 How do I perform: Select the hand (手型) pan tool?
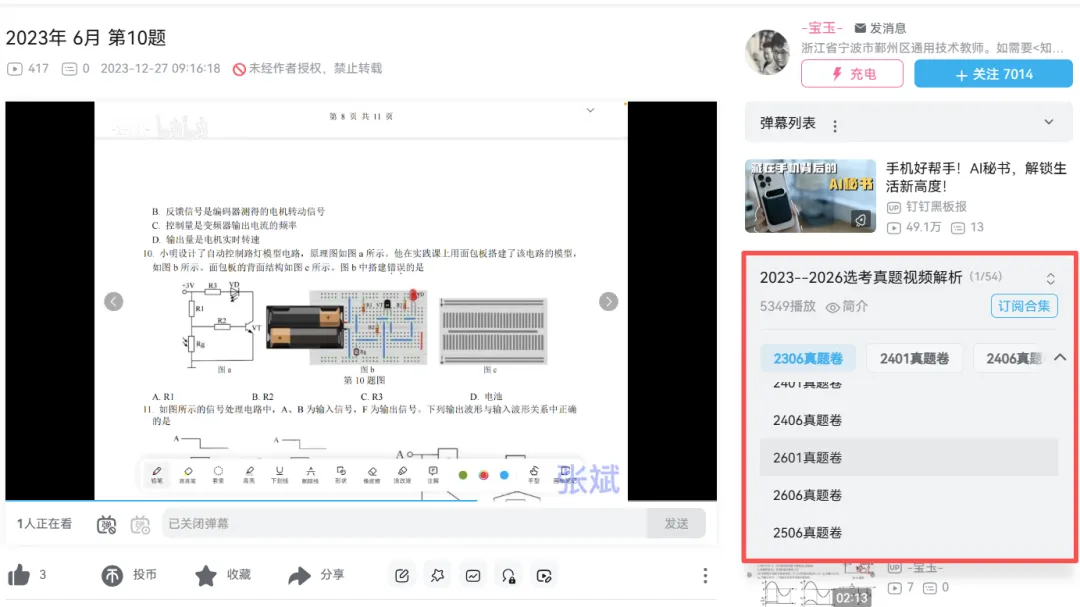click(534, 474)
